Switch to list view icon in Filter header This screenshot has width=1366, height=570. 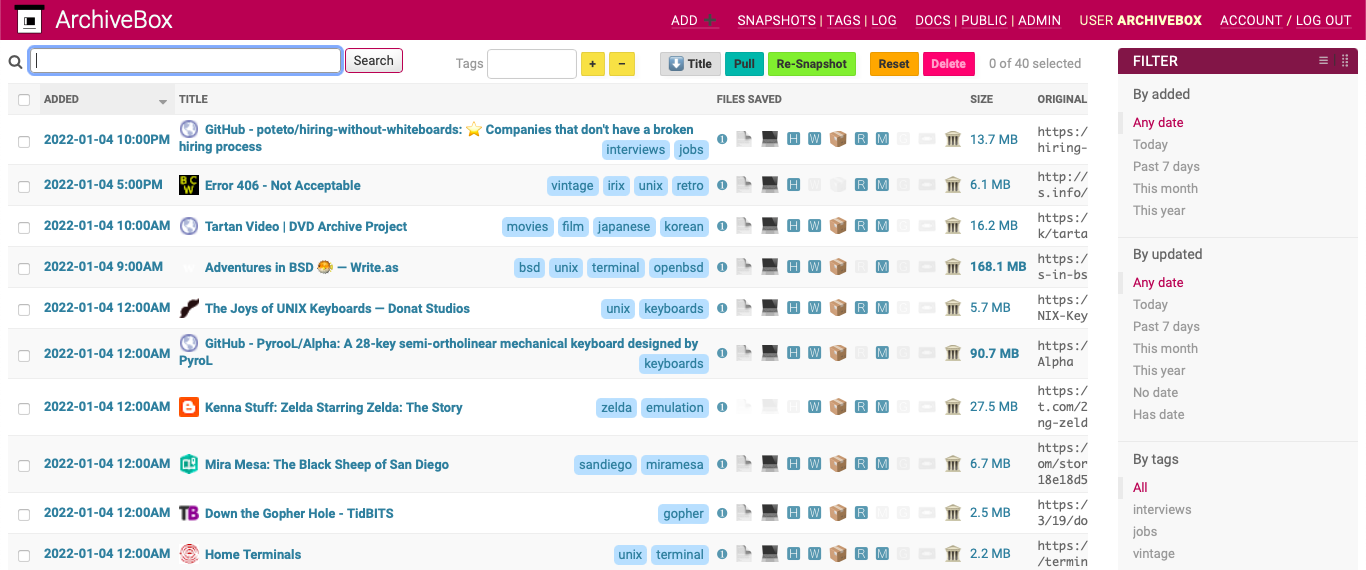point(1323,61)
